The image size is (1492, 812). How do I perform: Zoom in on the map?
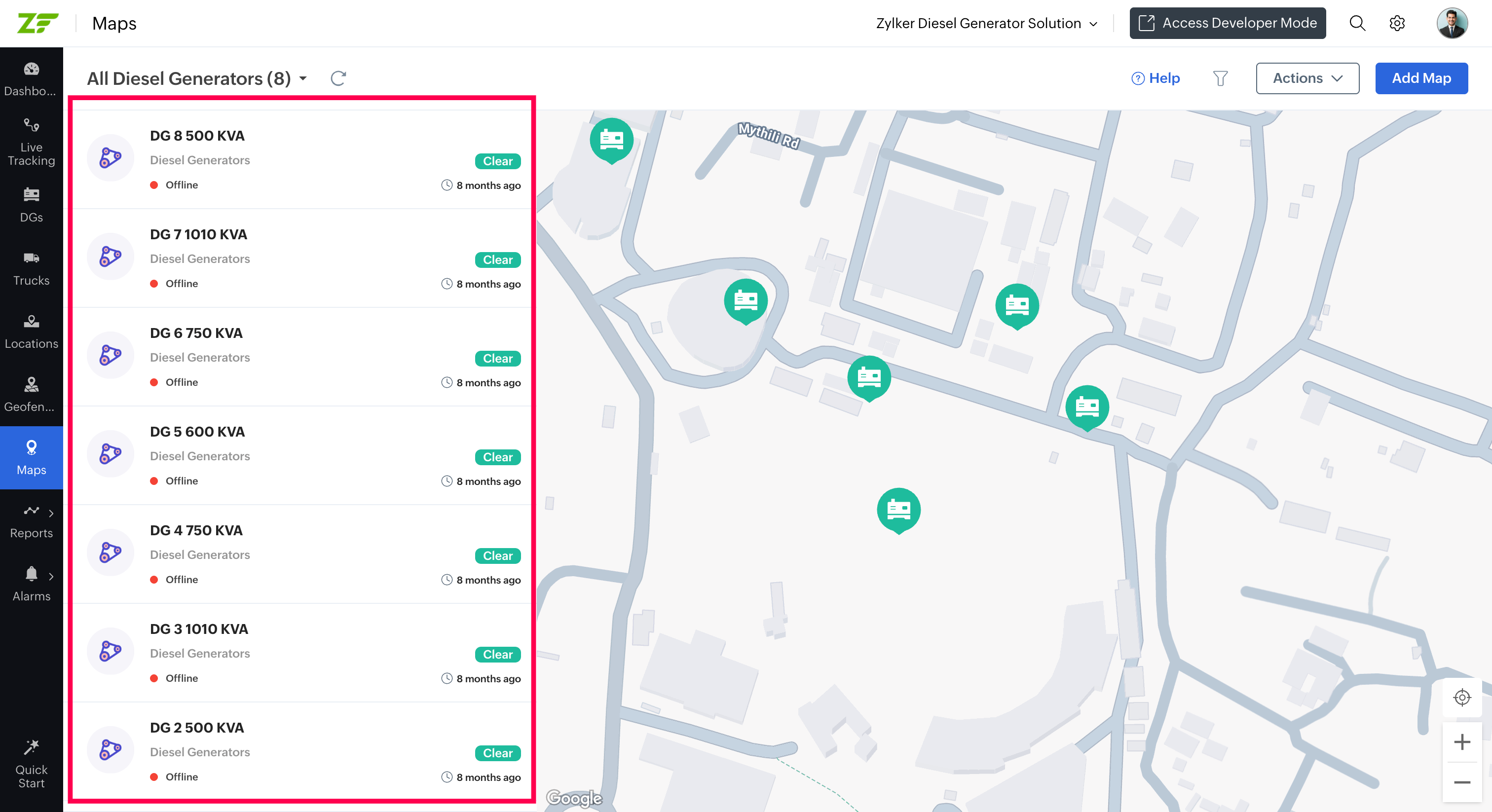click(x=1463, y=743)
